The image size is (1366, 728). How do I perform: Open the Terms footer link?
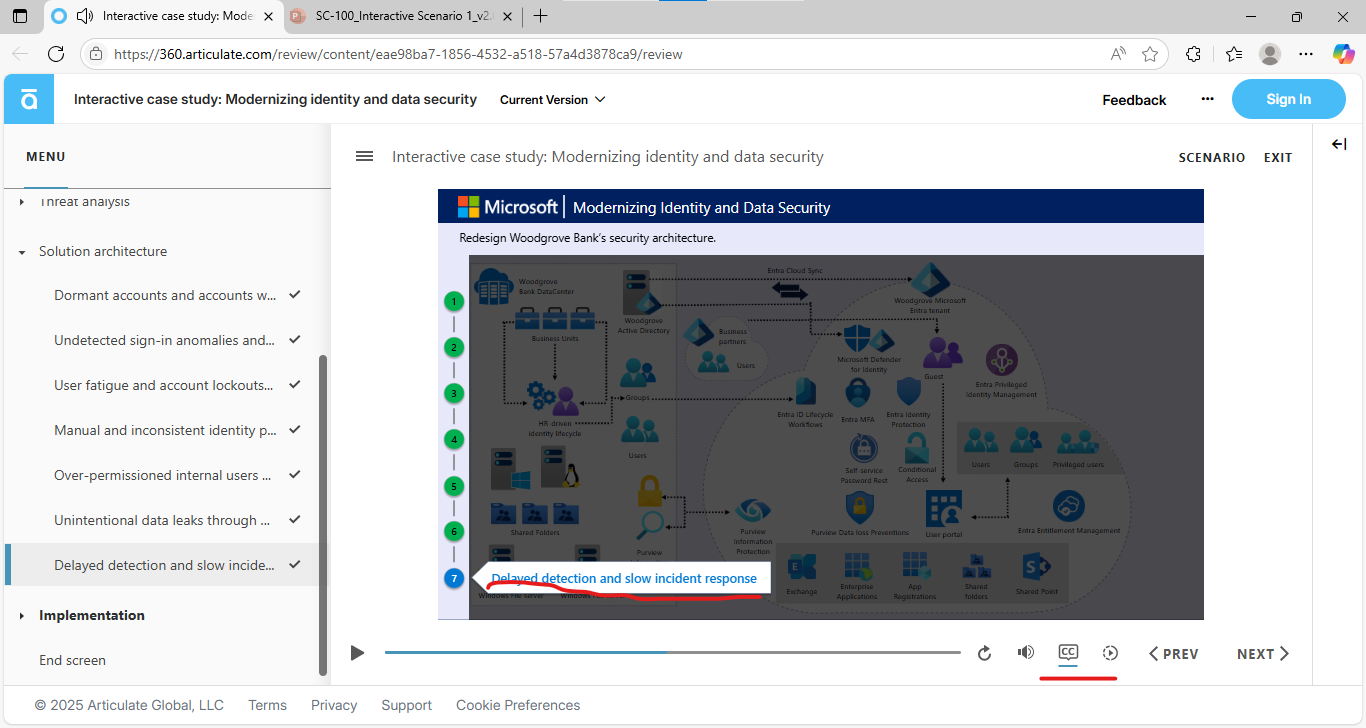[x=267, y=705]
